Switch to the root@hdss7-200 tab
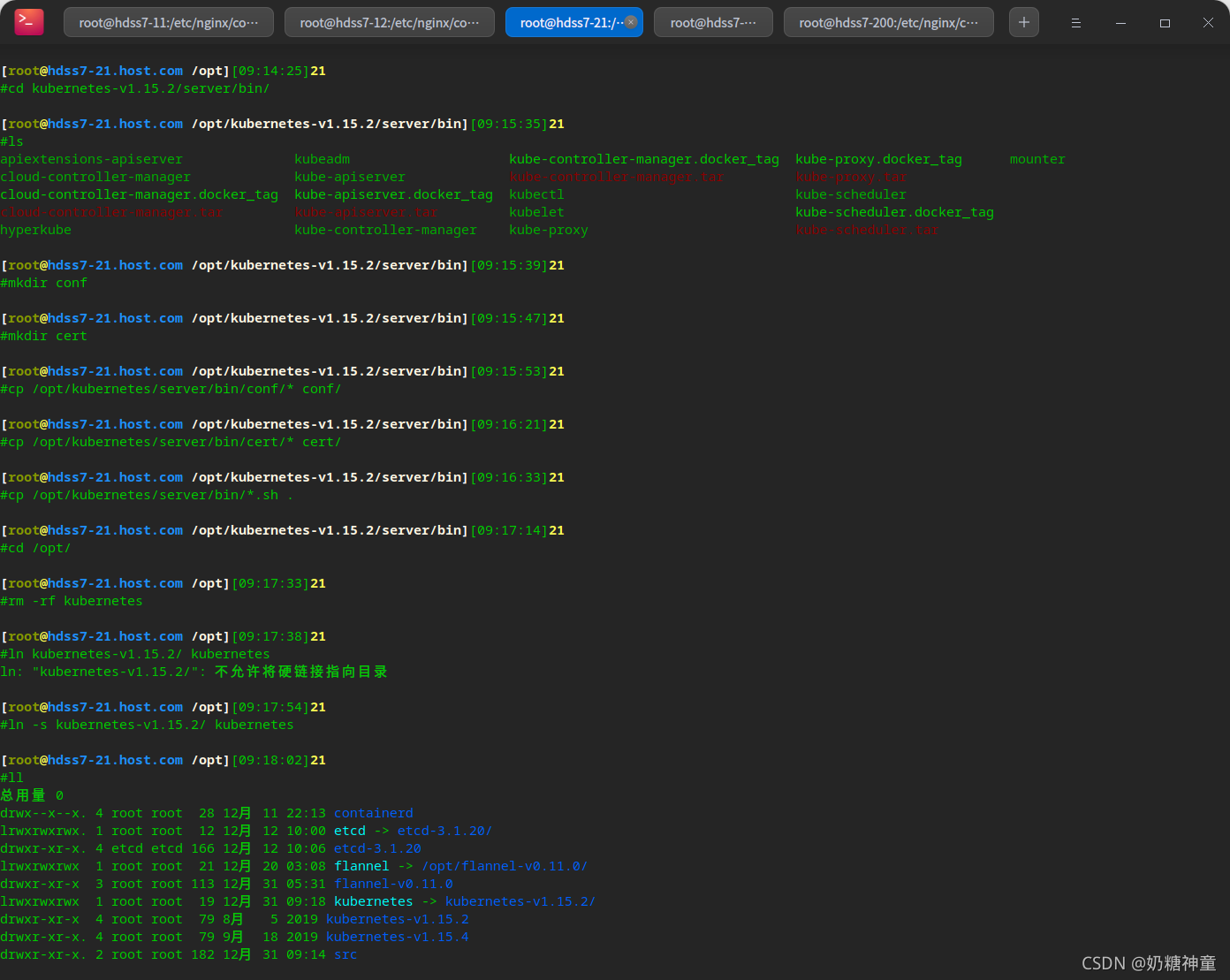The width and height of the screenshot is (1230, 980). coord(889,22)
